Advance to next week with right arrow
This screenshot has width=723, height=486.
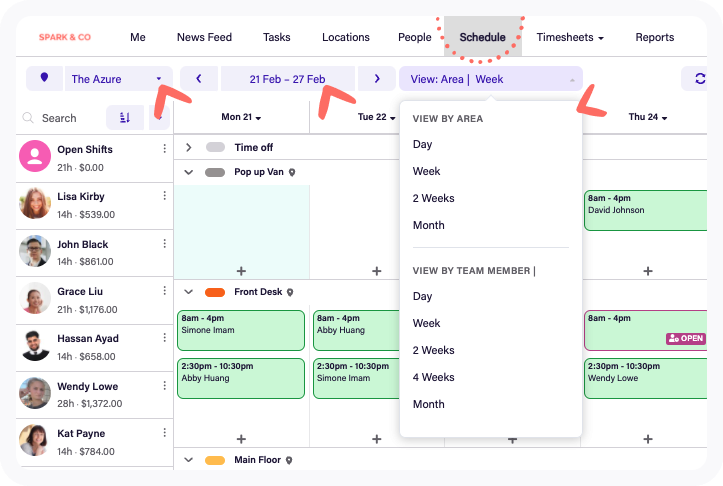(x=376, y=79)
